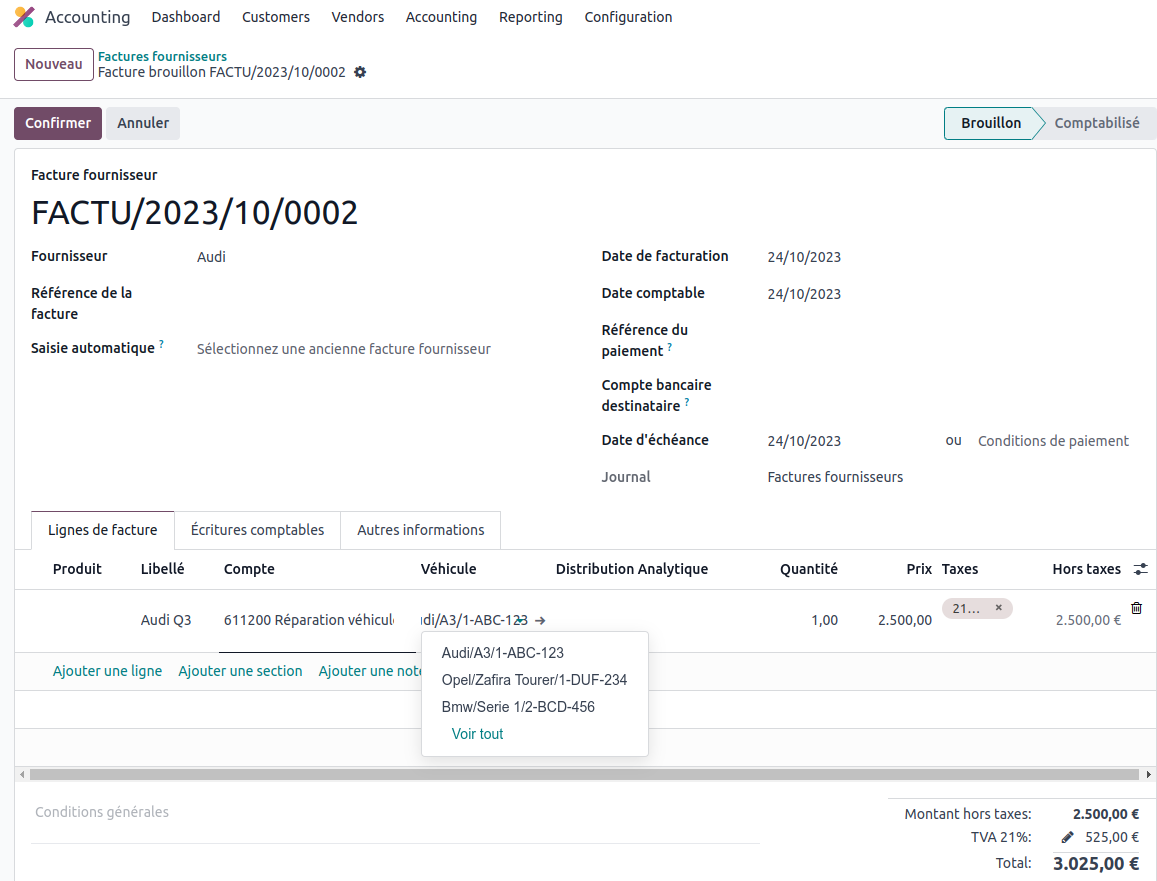Open the Configuration menu

point(629,17)
